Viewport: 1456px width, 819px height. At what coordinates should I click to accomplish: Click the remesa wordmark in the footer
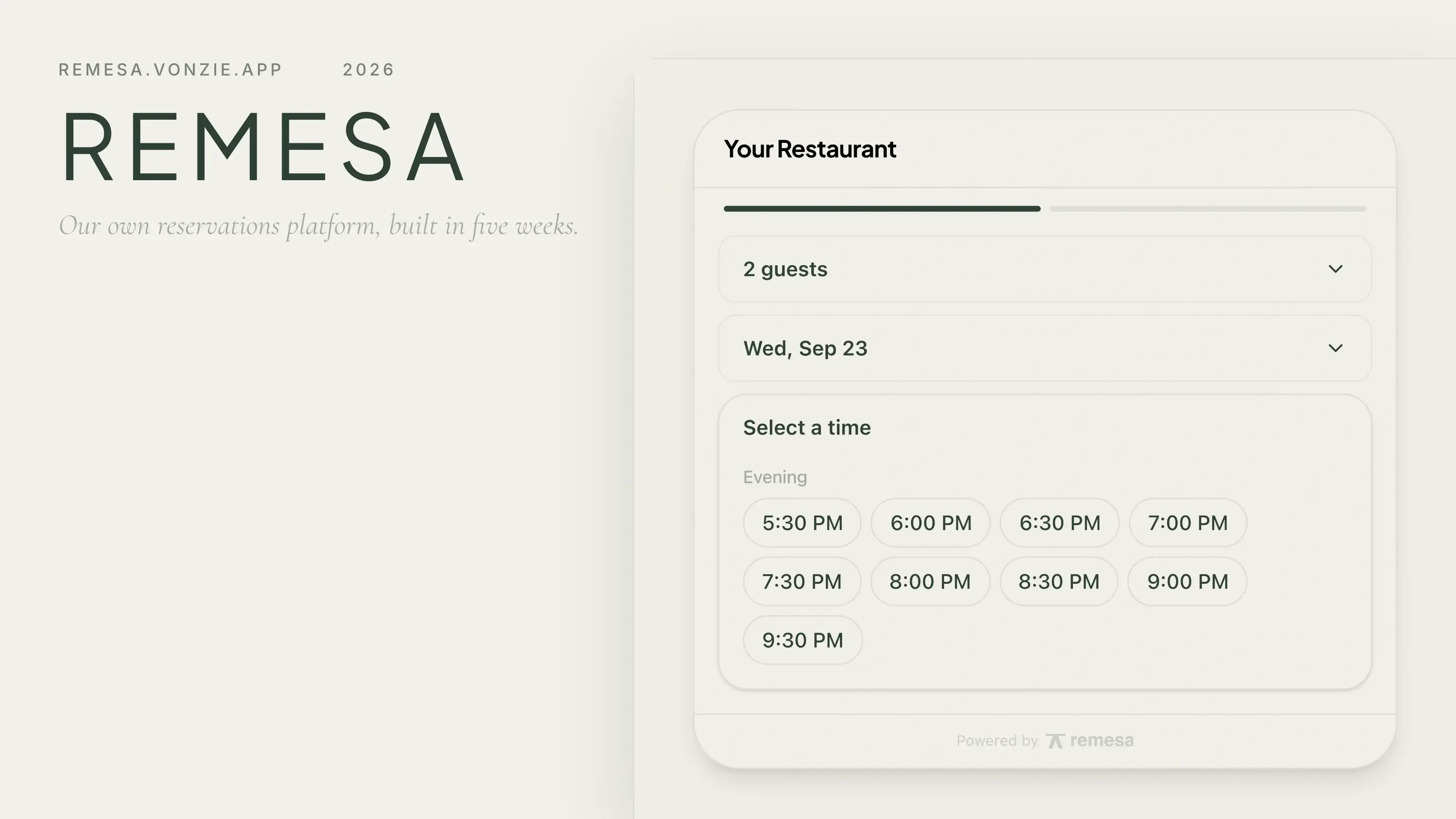[1102, 740]
